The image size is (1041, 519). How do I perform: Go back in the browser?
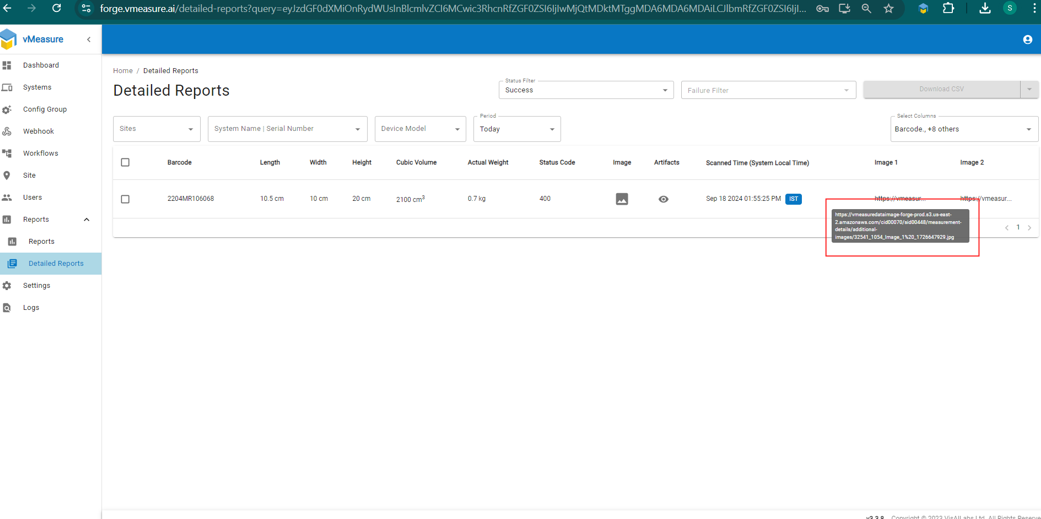click(7, 8)
